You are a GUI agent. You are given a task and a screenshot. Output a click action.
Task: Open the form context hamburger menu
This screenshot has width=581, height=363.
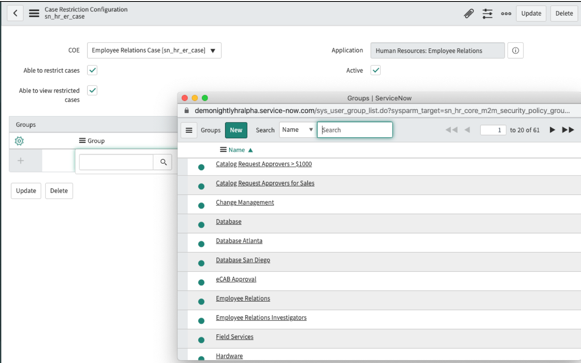[34, 13]
